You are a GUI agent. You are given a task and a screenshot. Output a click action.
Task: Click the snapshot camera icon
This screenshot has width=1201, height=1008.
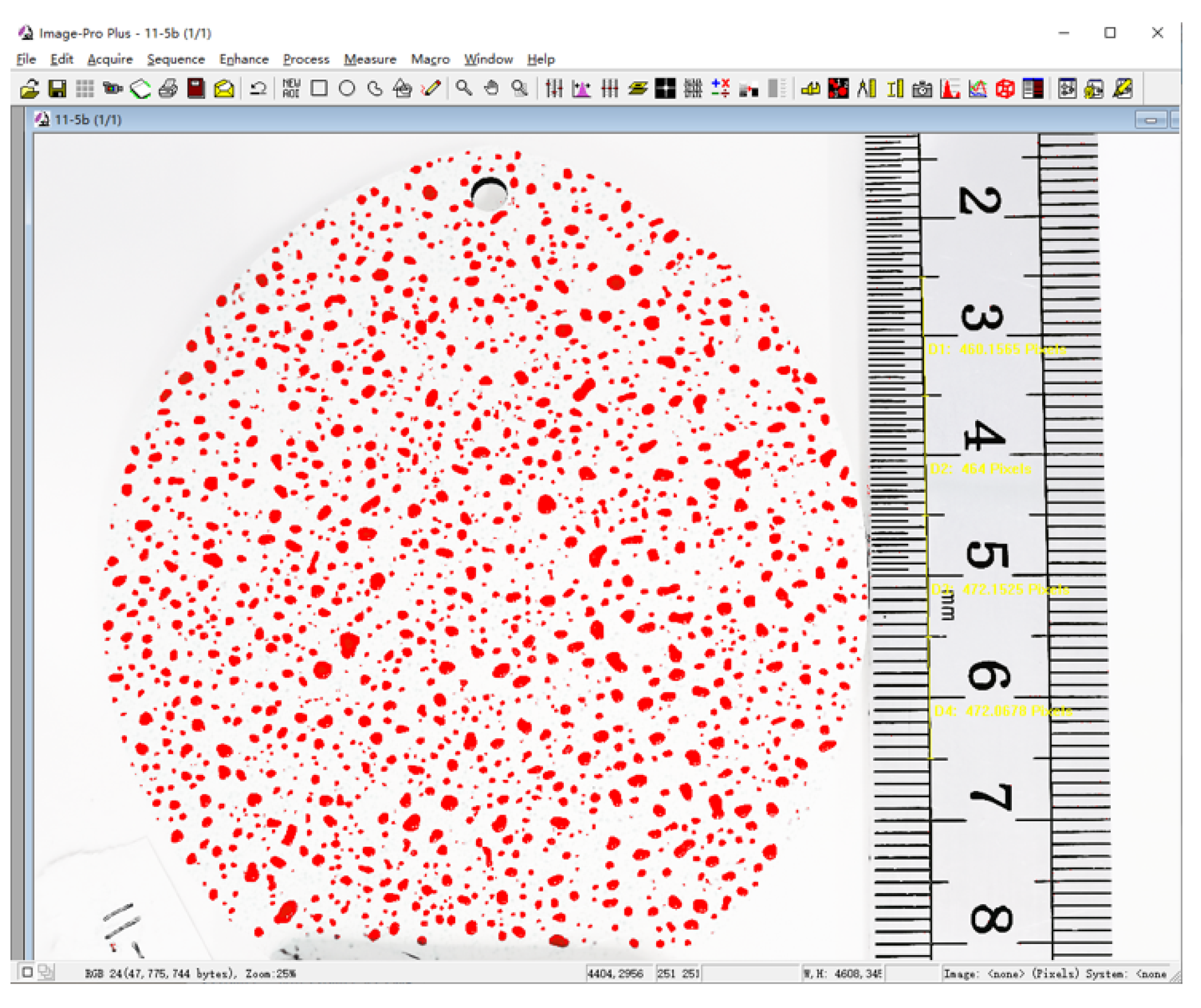click(x=922, y=89)
